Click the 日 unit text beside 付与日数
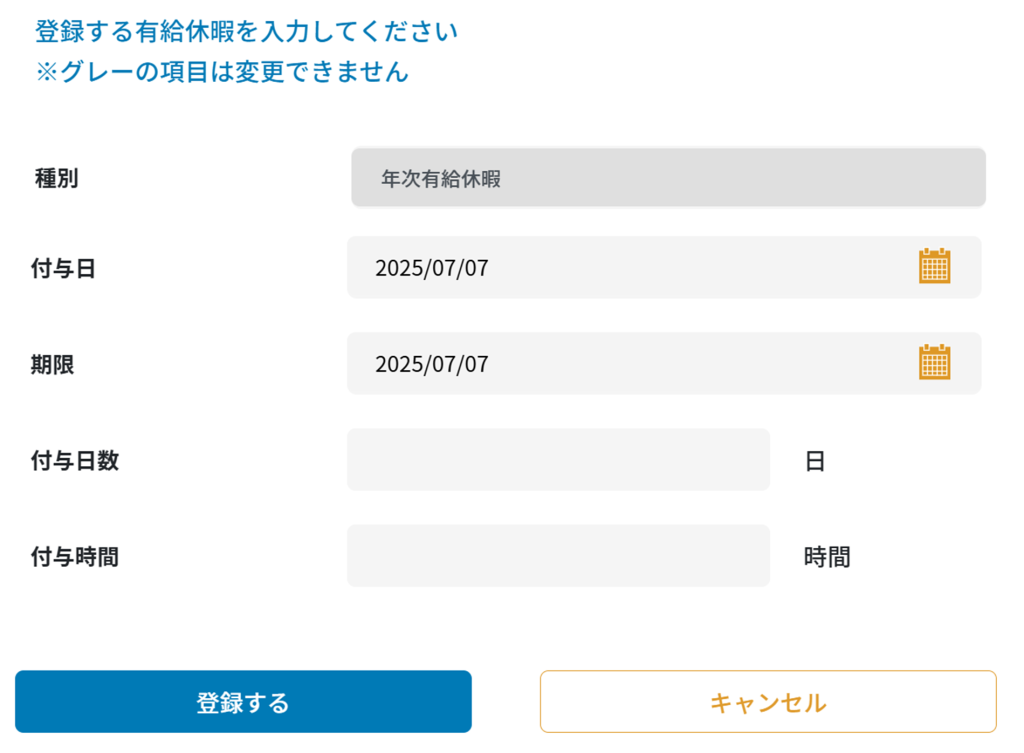 click(x=815, y=461)
